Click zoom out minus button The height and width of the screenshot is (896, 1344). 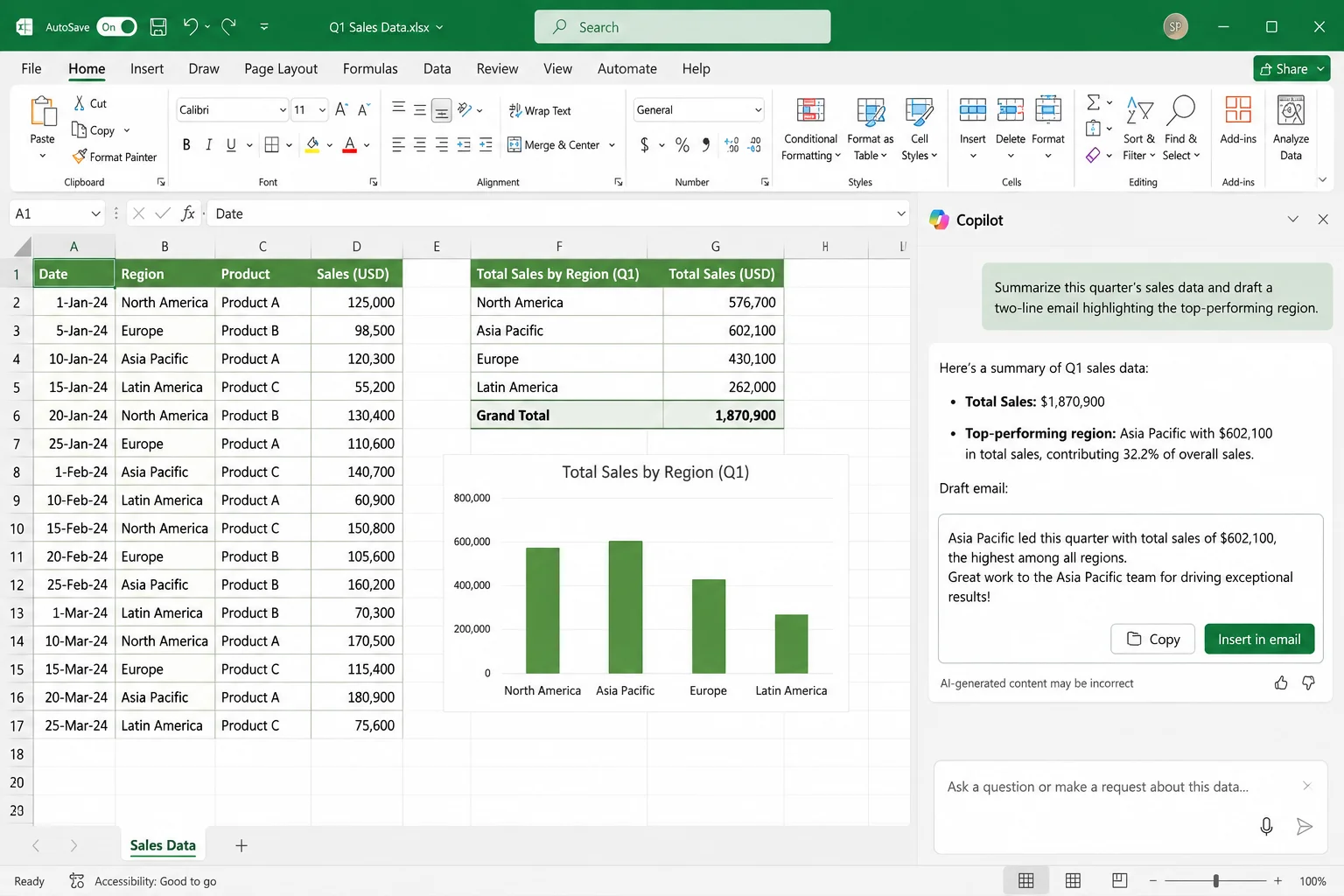point(1153,880)
